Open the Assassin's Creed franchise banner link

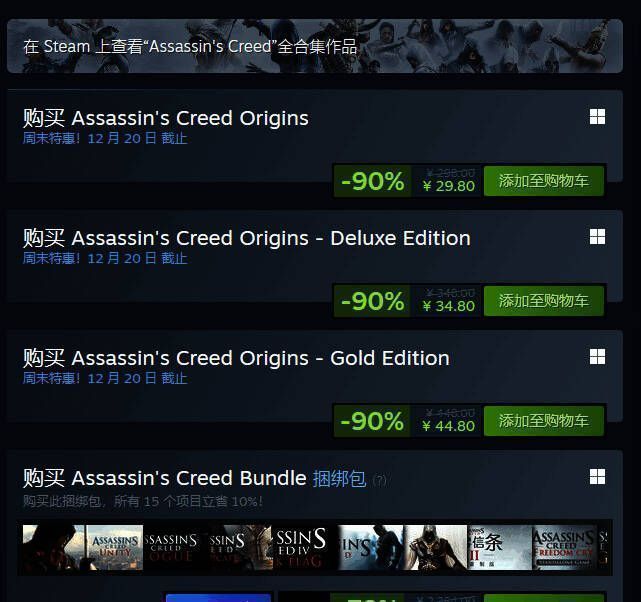point(190,46)
